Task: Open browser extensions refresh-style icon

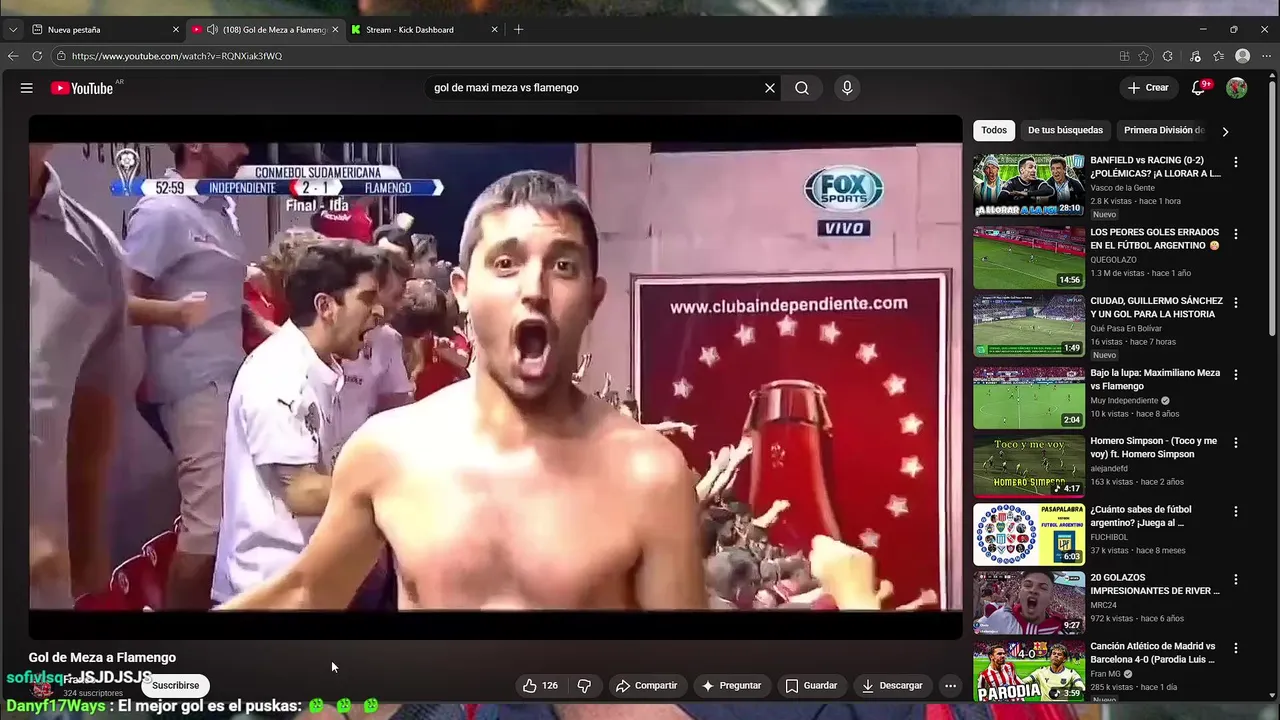Action: tap(1168, 56)
